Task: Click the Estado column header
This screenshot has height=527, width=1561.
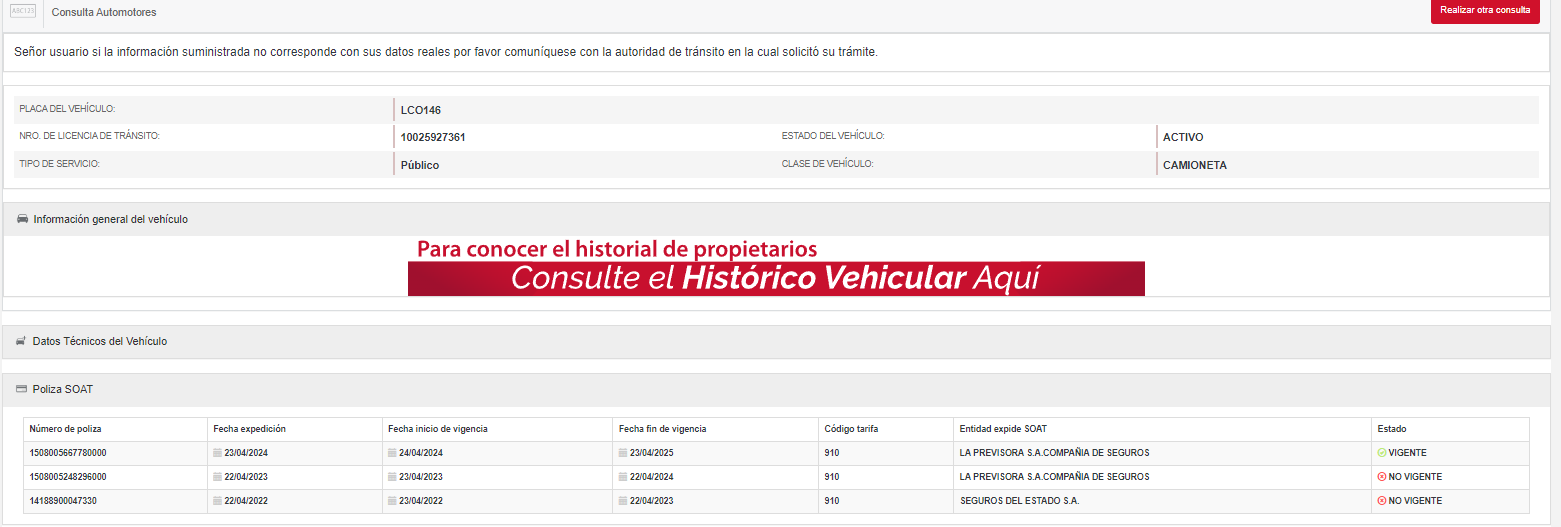Action: point(1391,429)
